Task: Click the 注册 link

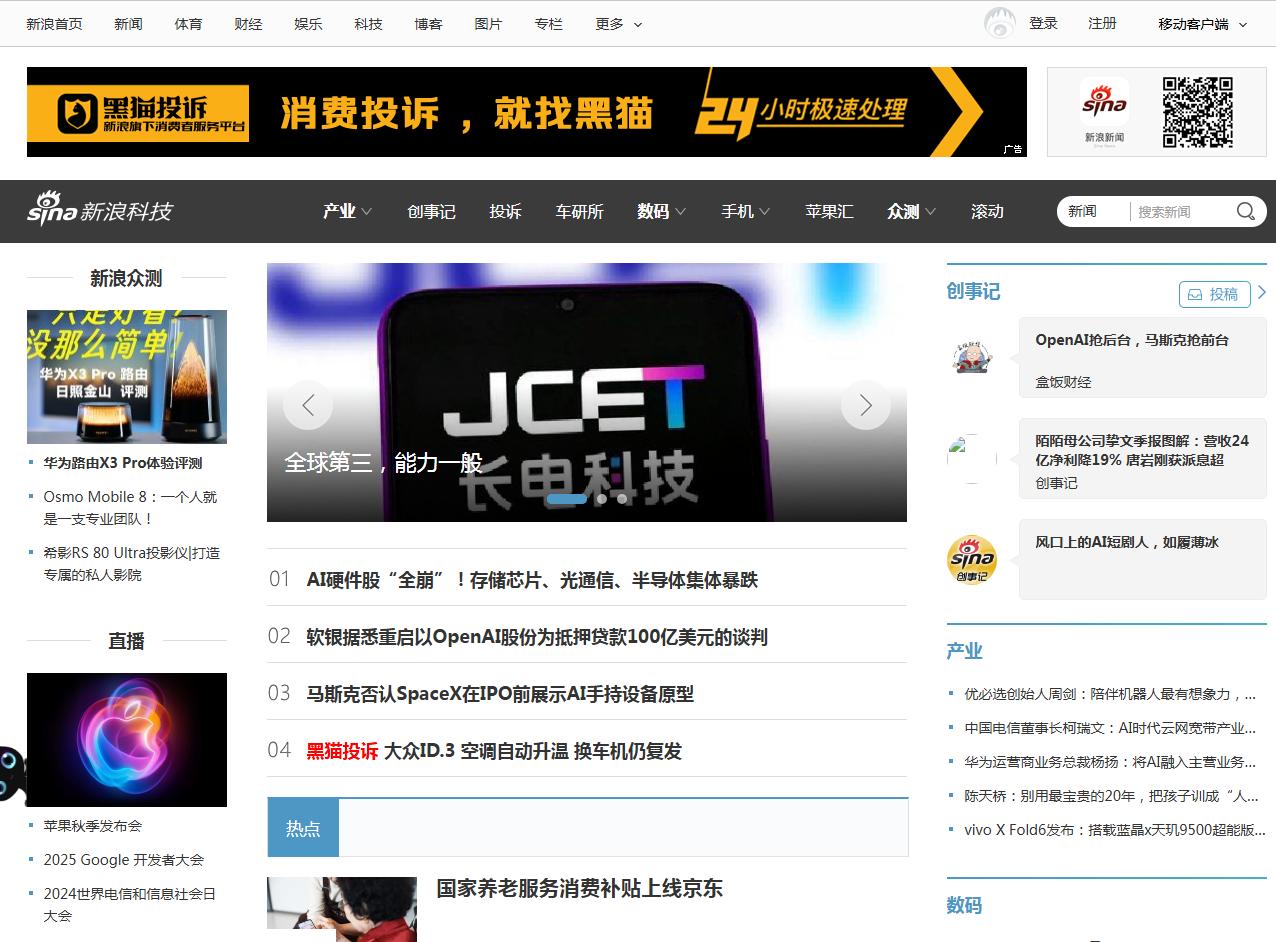Action: (x=1102, y=23)
